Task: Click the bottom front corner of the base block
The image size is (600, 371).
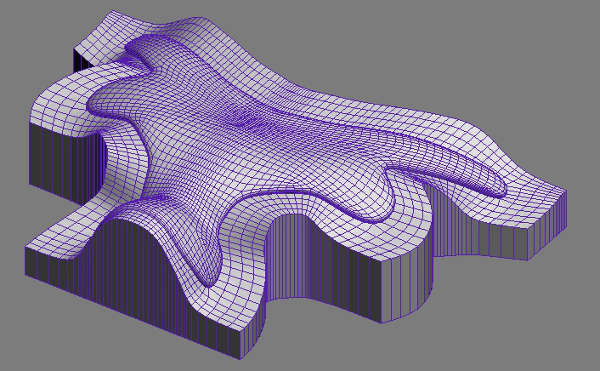Action: [240, 358]
